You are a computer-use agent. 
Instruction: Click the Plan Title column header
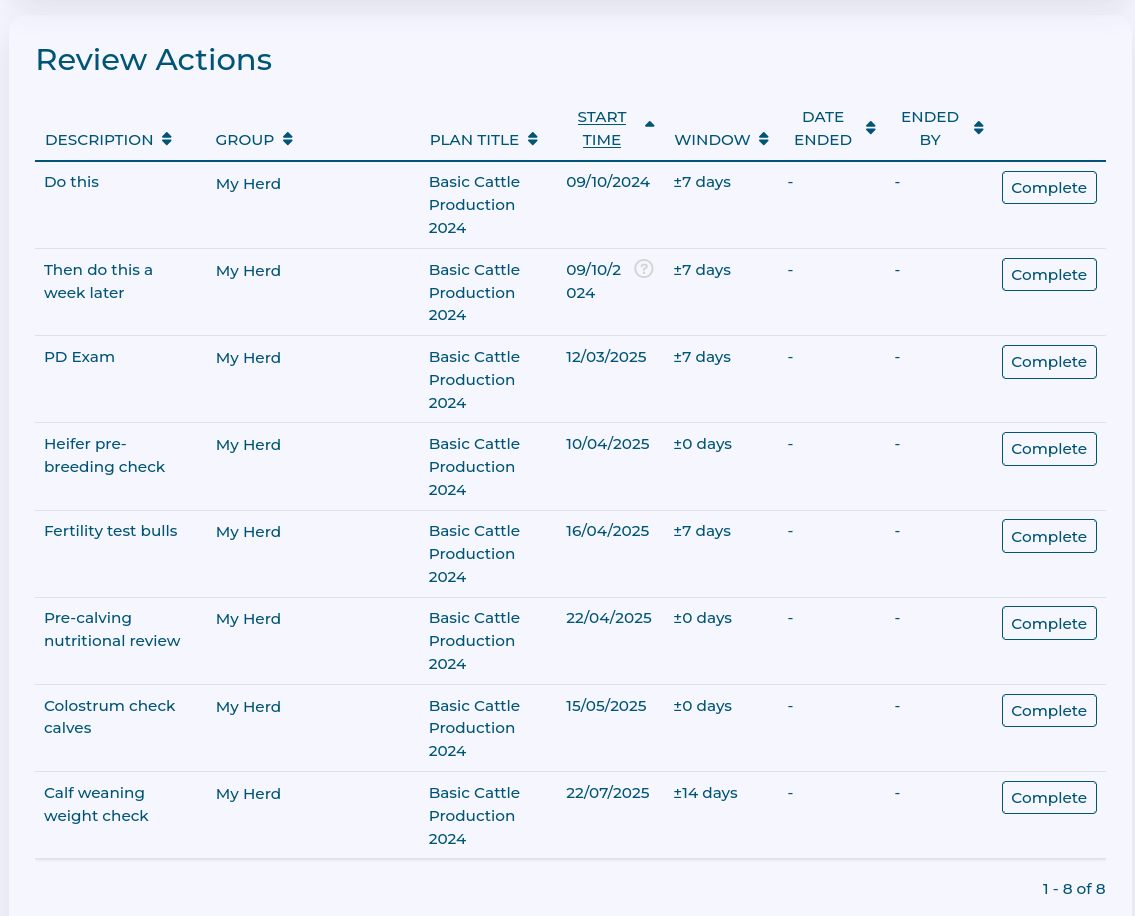tap(474, 140)
